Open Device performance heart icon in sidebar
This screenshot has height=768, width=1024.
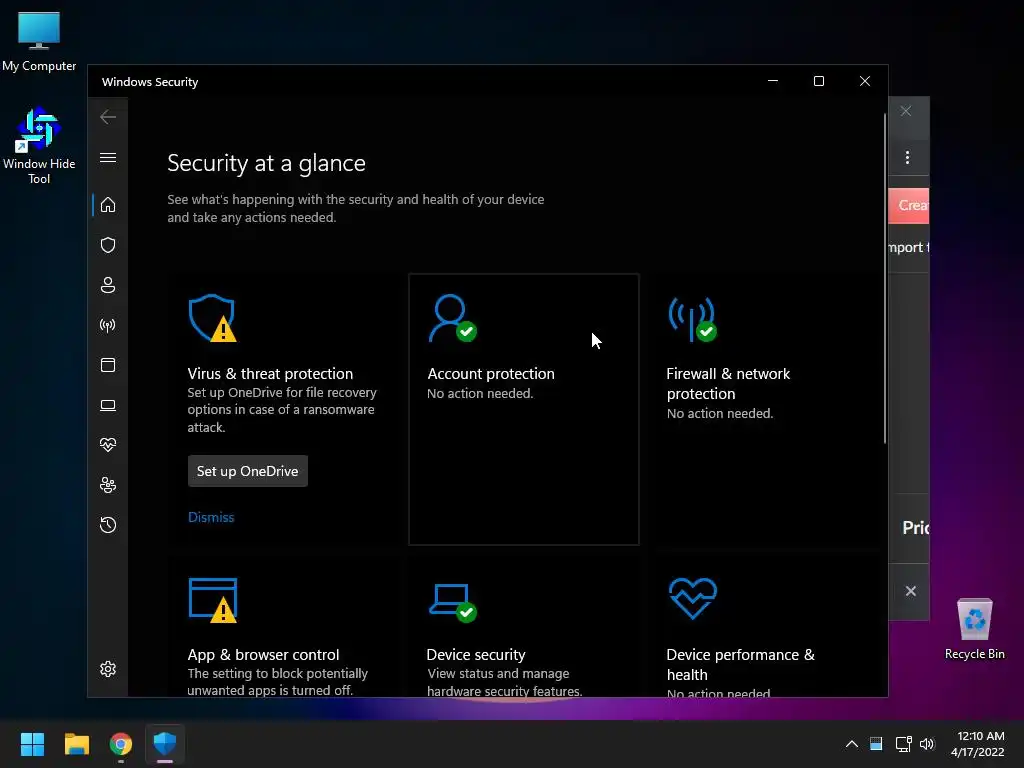point(108,445)
